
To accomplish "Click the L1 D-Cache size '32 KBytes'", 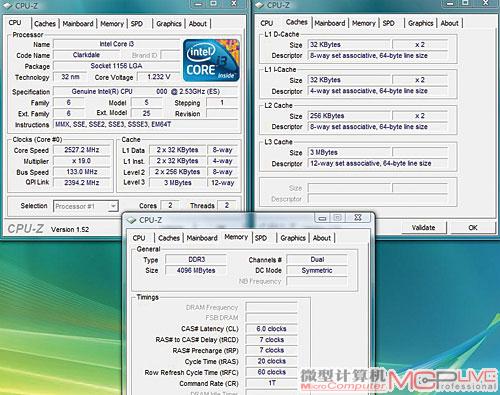I will (x=349, y=44).
